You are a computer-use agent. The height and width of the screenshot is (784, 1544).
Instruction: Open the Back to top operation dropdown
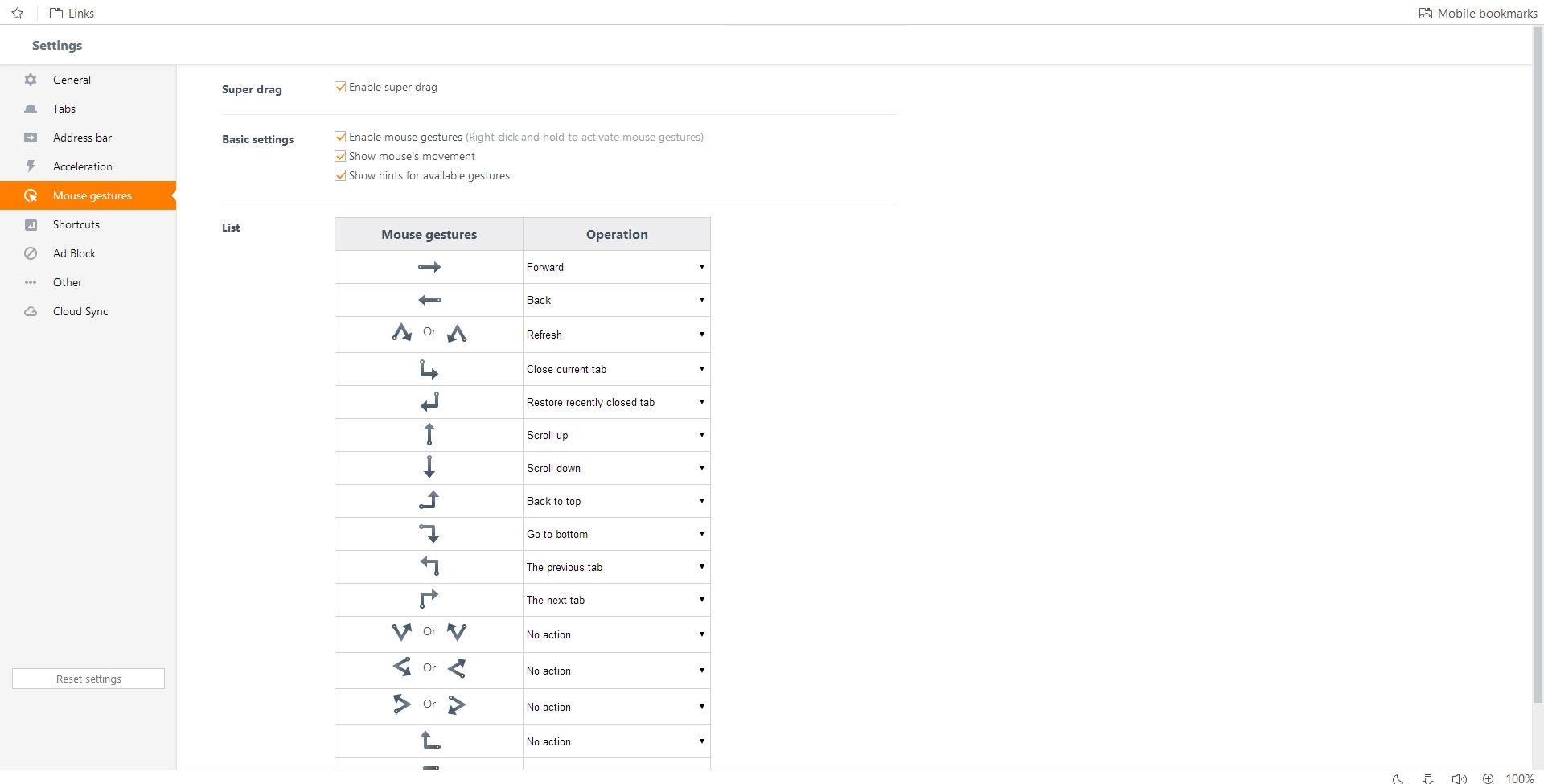pyautogui.click(x=616, y=501)
